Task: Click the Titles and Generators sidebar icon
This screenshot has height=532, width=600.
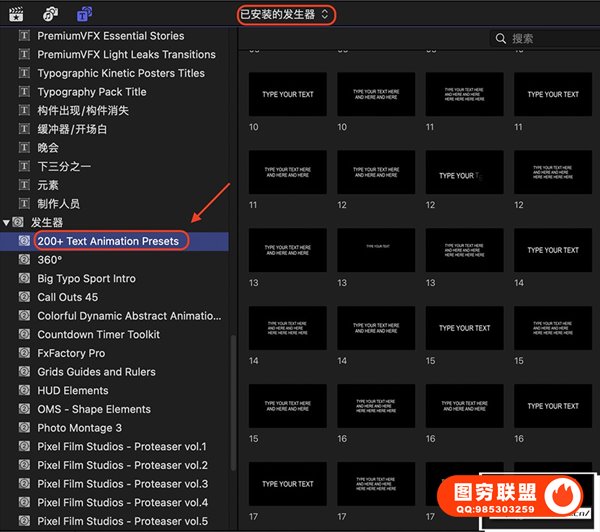Action: click(x=85, y=14)
